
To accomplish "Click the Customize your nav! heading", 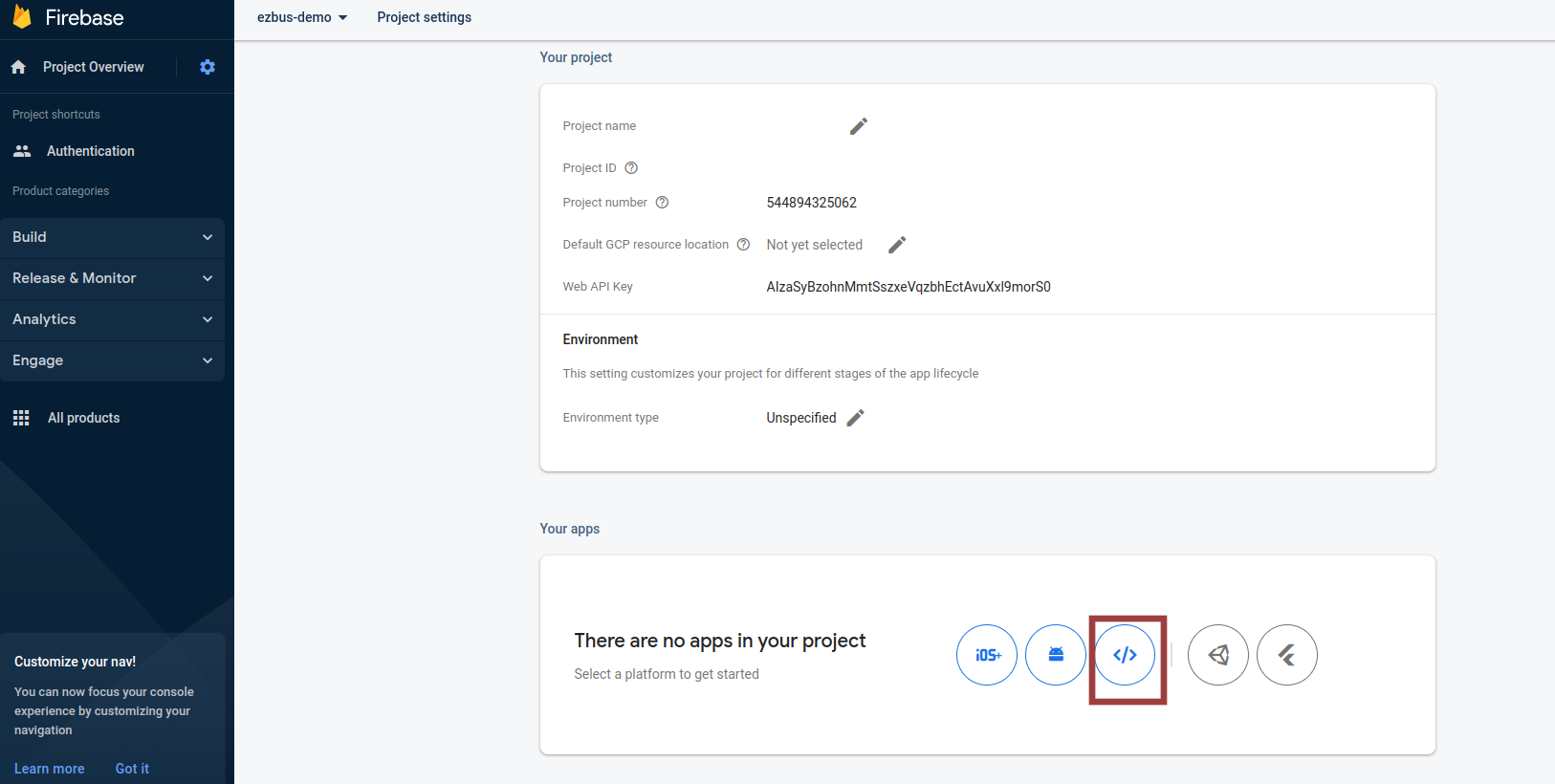I will tap(75, 662).
